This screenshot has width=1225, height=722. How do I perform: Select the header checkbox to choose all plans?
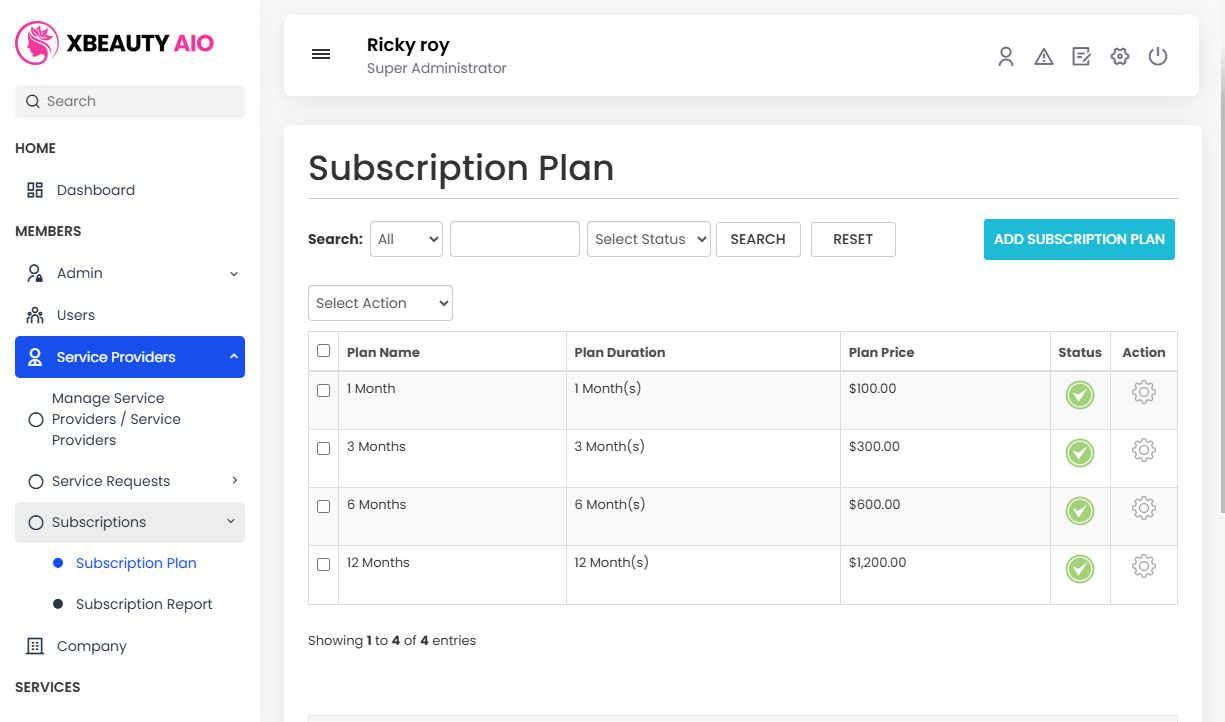(x=323, y=350)
